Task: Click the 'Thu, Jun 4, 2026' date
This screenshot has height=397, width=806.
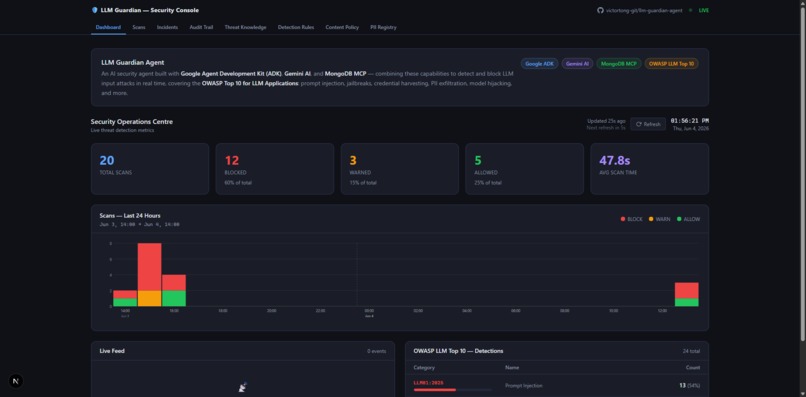Action: (x=691, y=129)
